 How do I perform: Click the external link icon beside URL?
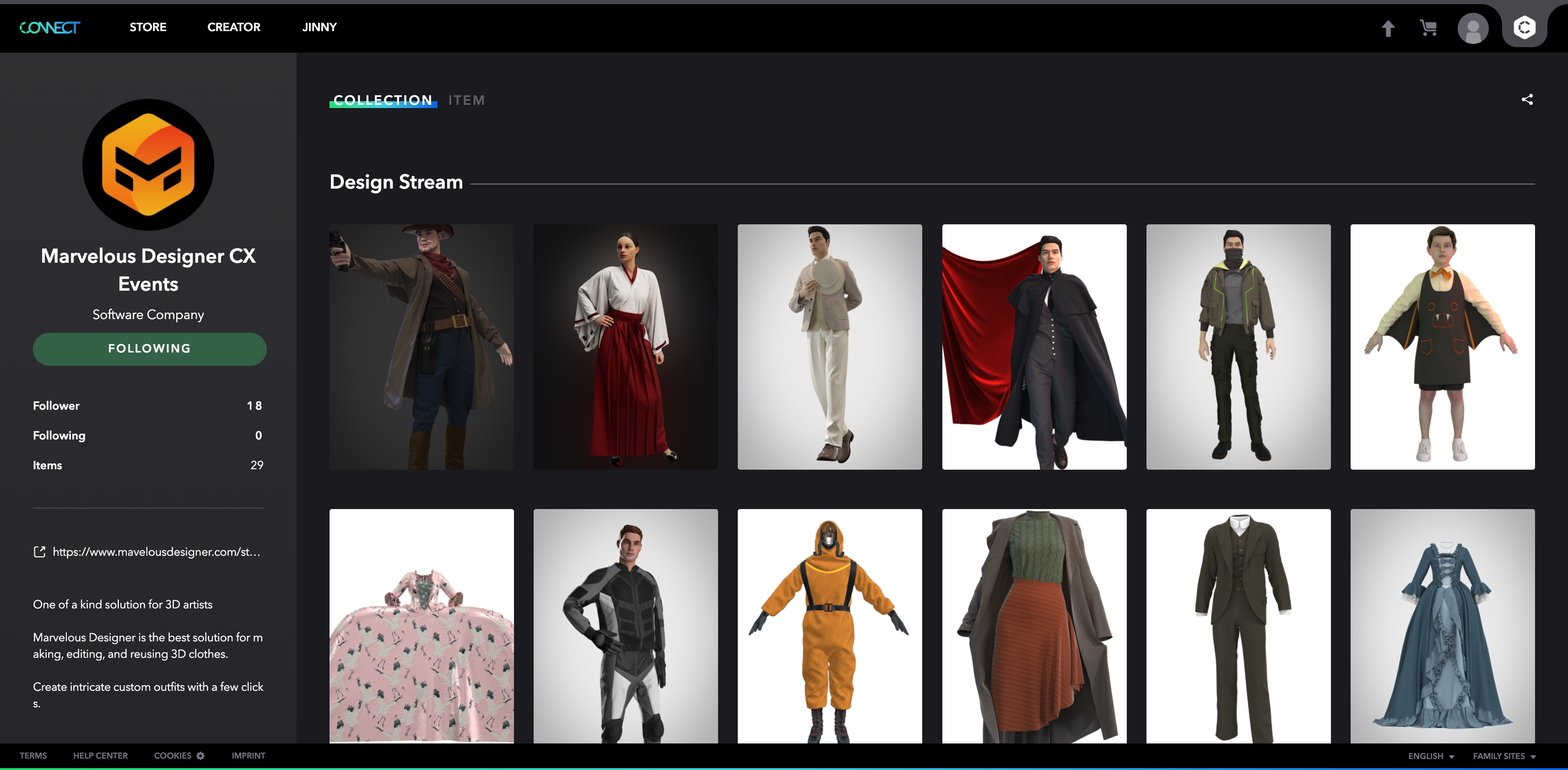(x=39, y=552)
